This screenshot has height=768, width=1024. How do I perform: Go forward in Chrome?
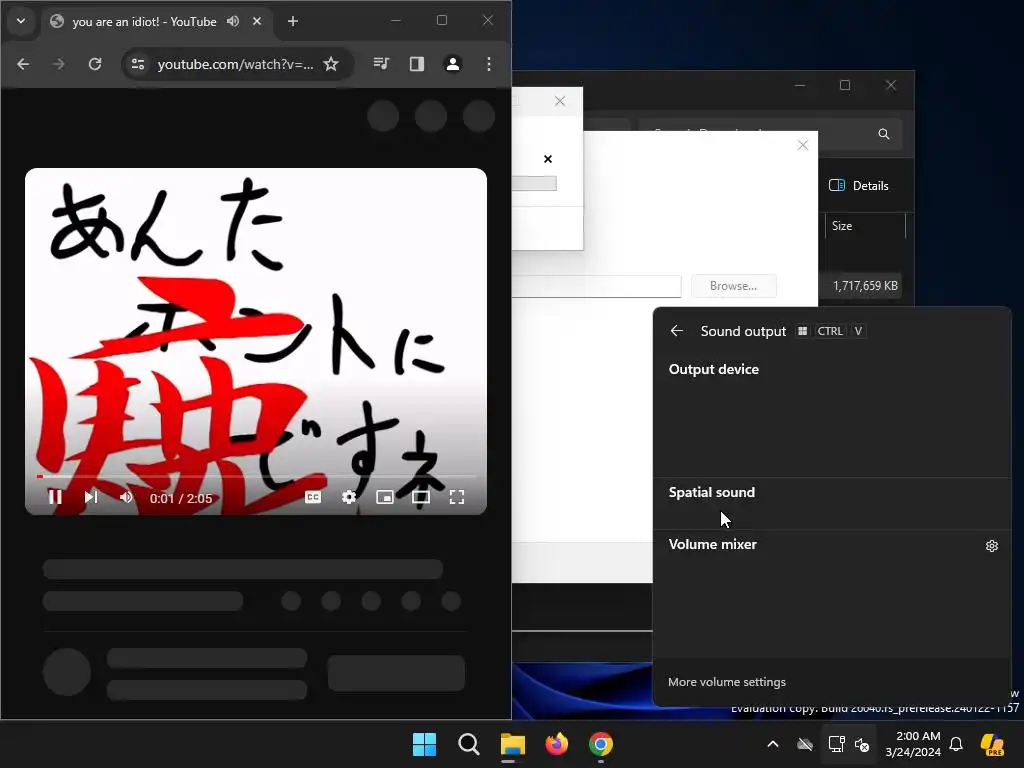[59, 64]
